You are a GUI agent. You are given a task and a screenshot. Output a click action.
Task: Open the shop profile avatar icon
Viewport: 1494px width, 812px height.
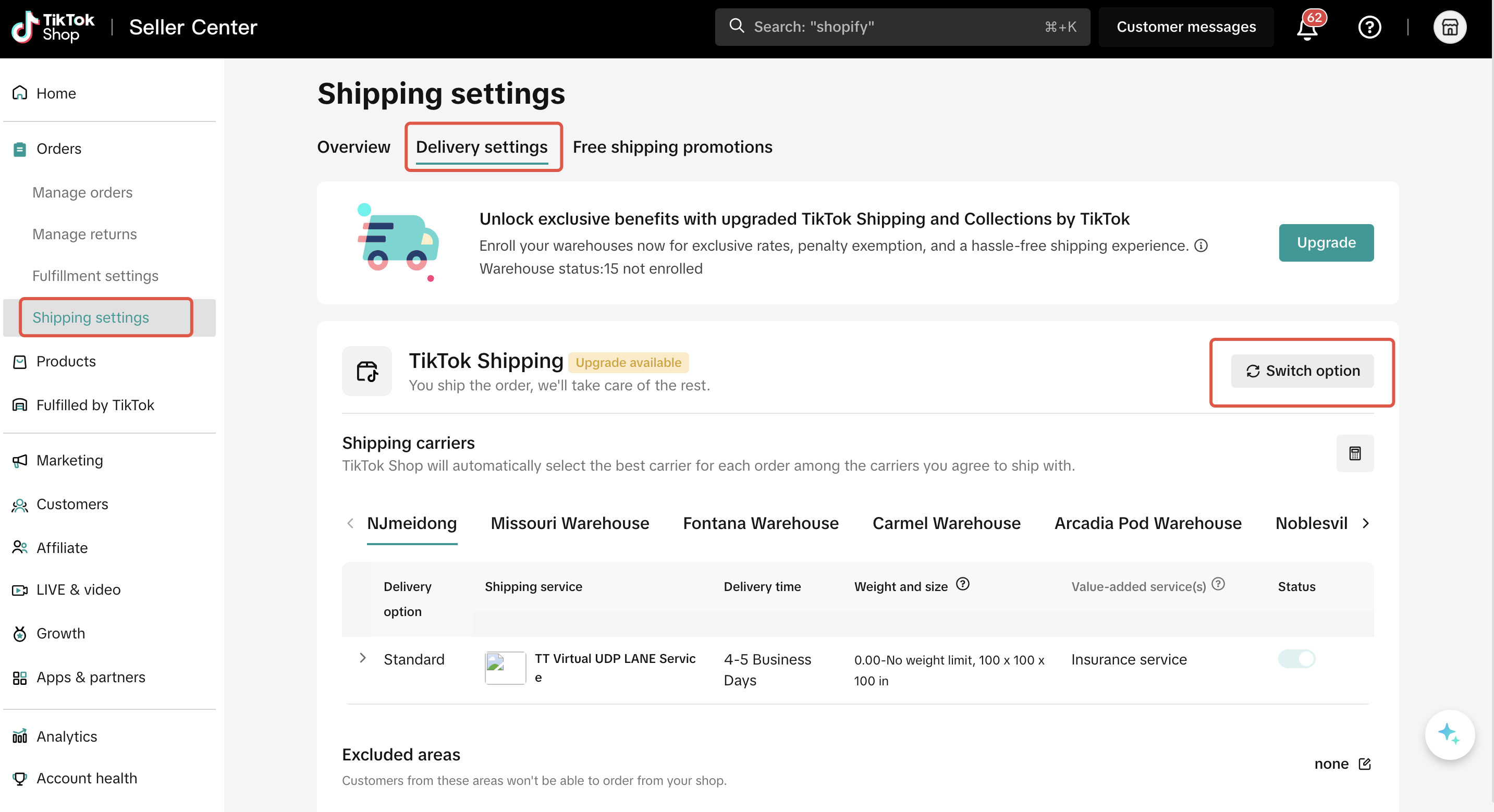click(1449, 27)
